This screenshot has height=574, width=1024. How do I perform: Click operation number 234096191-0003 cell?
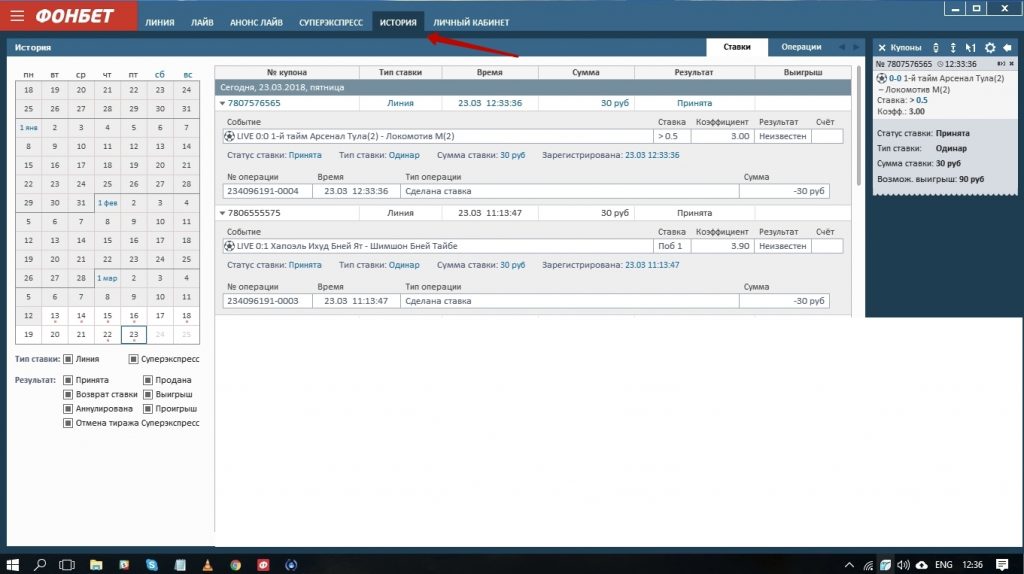(267, 301)
